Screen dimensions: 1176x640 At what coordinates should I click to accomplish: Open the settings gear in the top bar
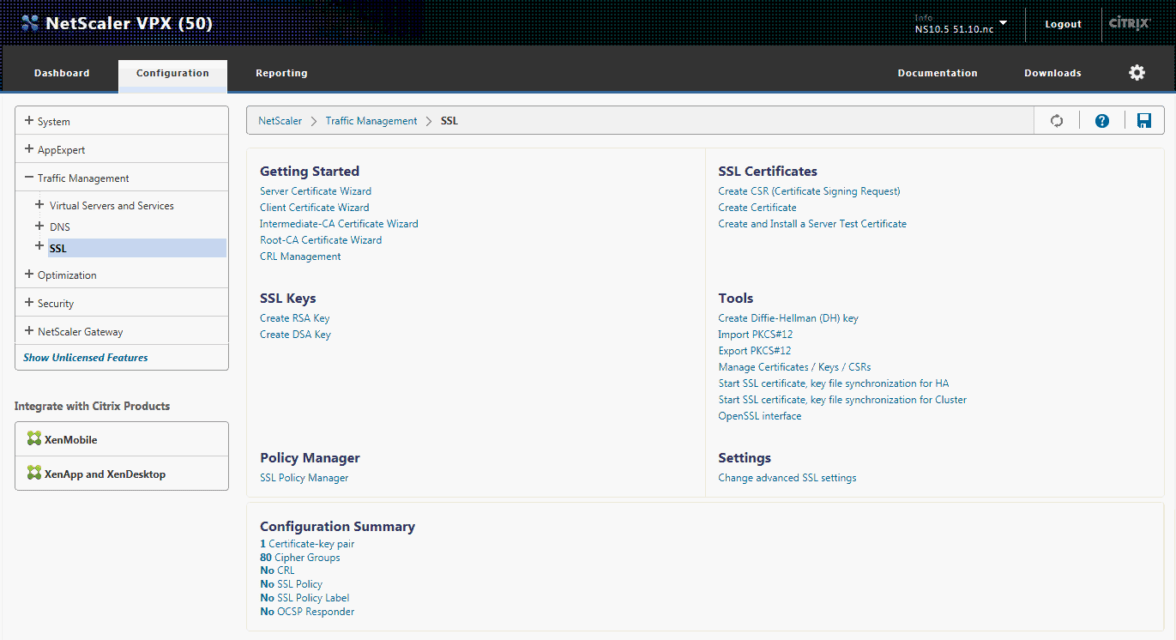(x=1136, y=72)
